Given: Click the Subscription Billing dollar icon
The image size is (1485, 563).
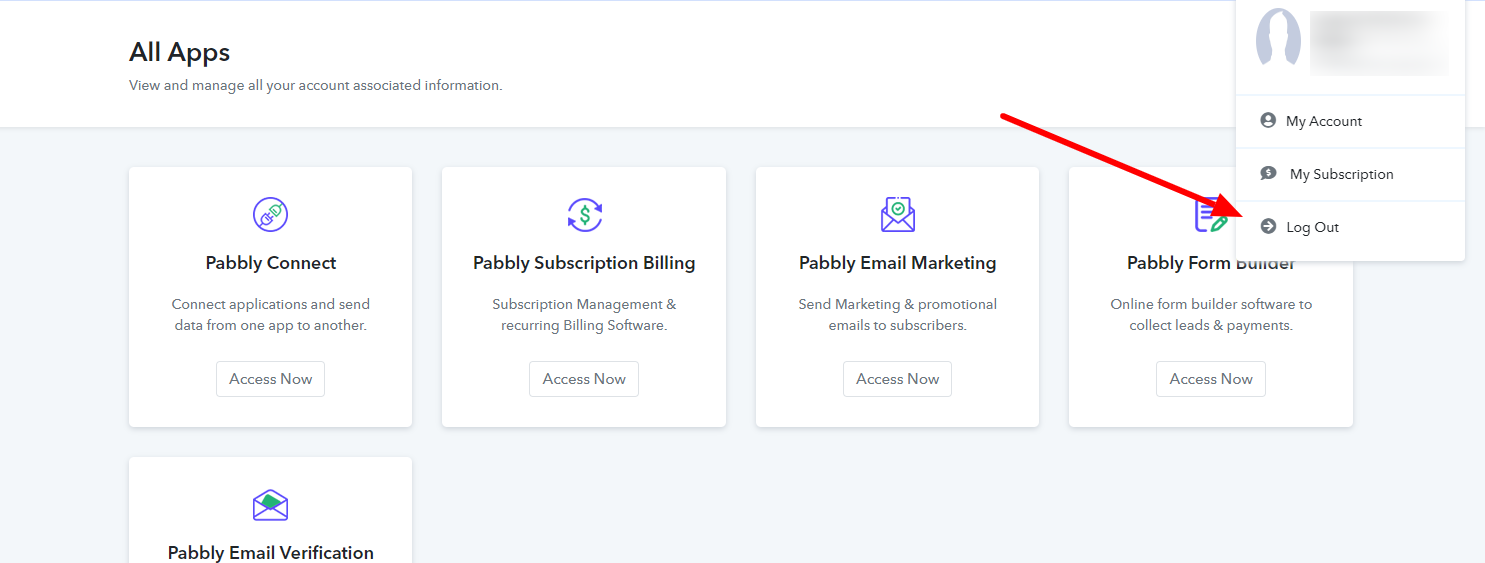Looking at the screenshot, I should click(x=584, y=214).
